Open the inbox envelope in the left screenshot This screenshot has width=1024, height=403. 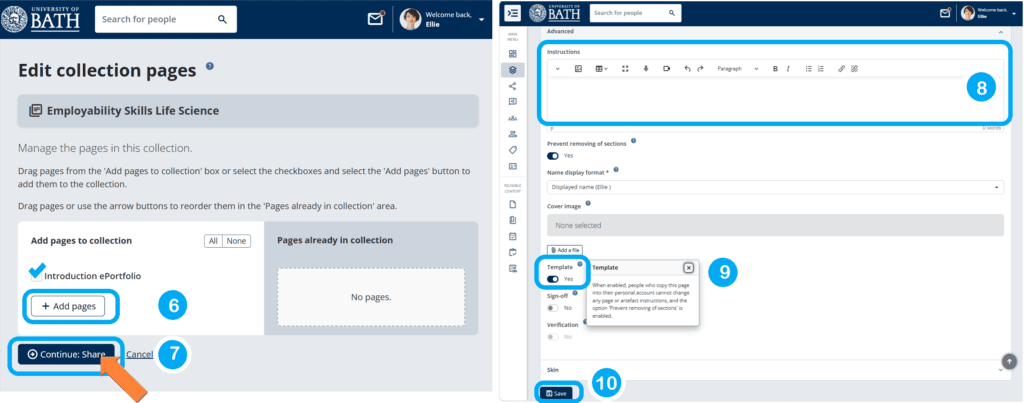pyautogui.click(x=376, y=19)
